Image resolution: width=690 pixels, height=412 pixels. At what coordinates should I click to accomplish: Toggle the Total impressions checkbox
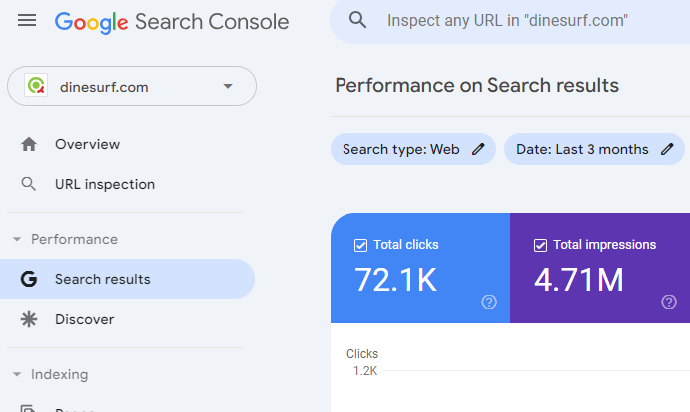tap(540, 245)
